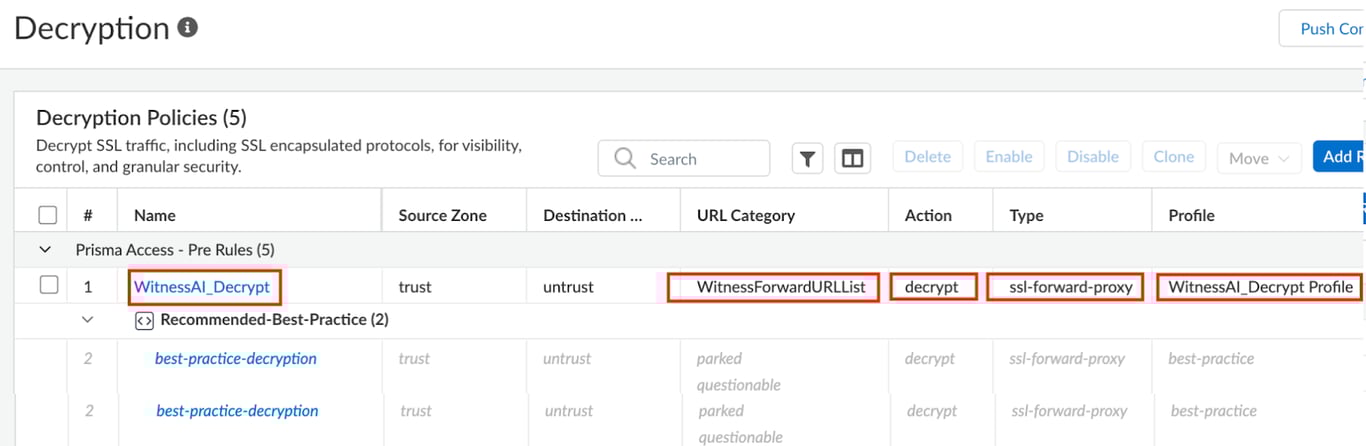Screen dimensions: 1366x446
Task: Click the Decryption info icon
Action: [187, 28]
